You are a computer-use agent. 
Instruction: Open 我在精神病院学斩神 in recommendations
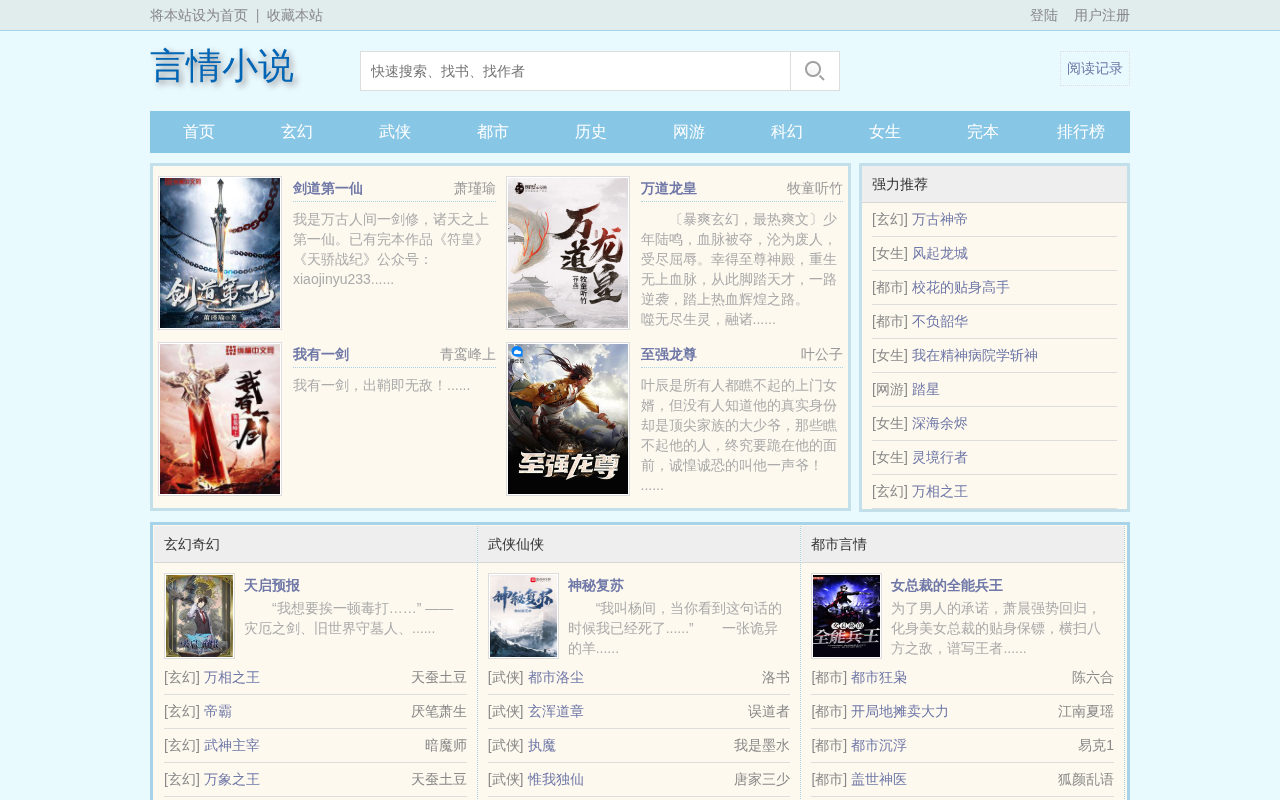(x=975, y=355)
